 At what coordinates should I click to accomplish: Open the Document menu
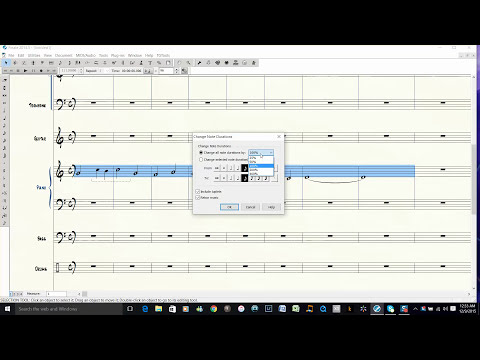pos(63,55)
